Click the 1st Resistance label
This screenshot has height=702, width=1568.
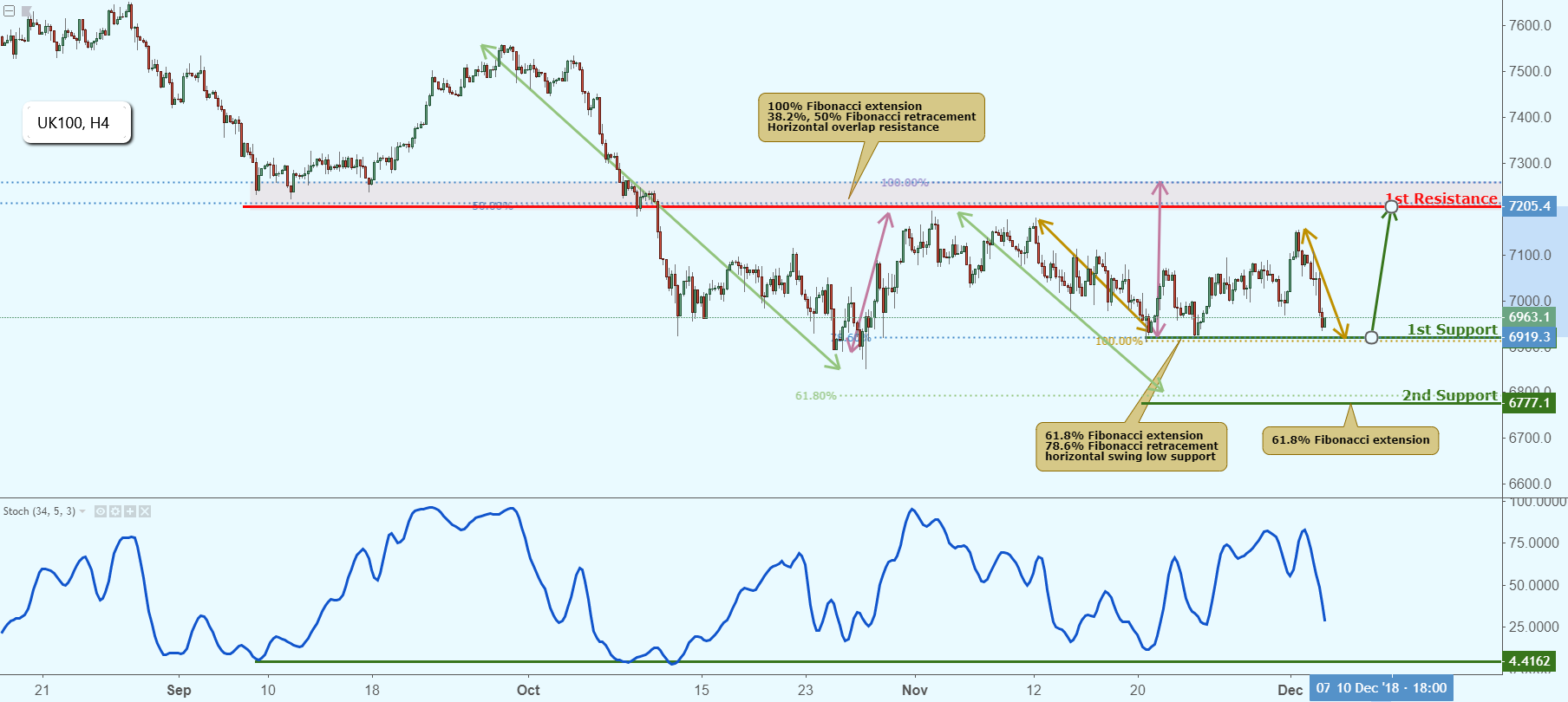[x=1442, y=198]
